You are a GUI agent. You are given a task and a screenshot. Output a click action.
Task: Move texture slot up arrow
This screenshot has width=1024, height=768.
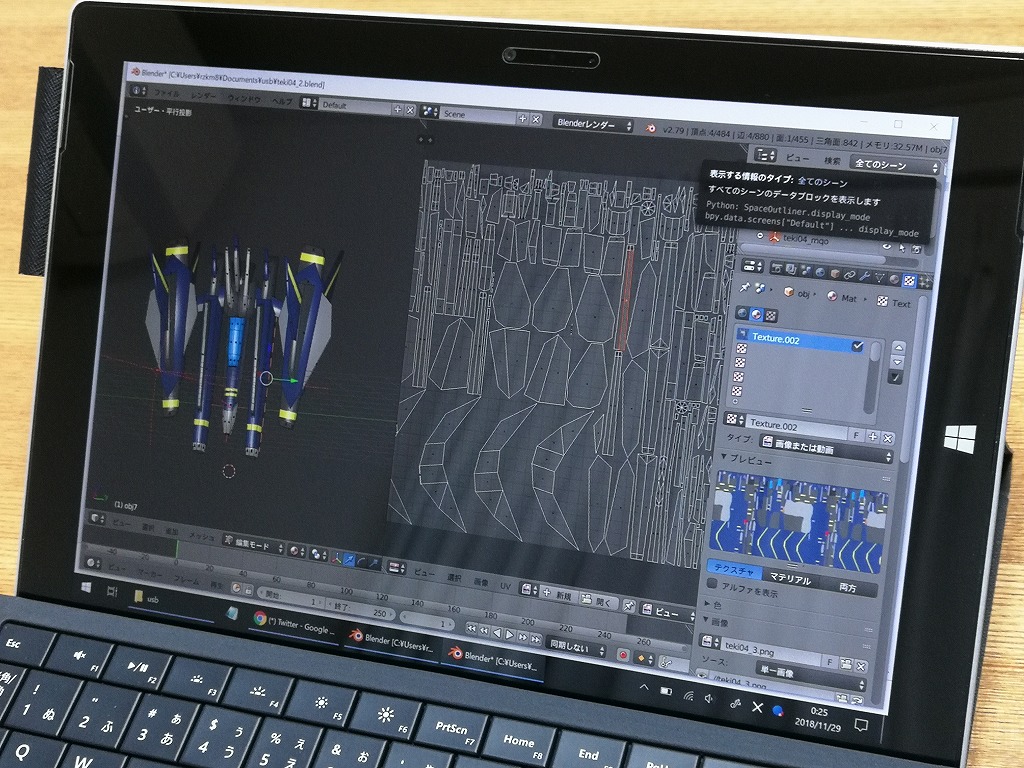pos(899,347)
